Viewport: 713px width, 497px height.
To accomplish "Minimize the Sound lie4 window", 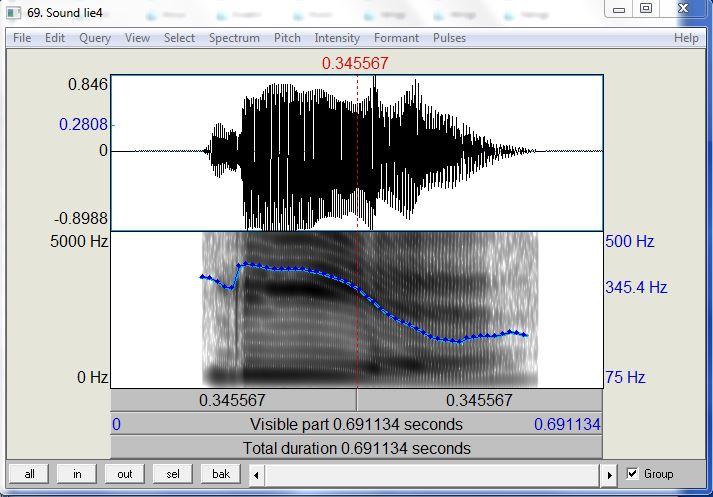I will coord(618,9).
